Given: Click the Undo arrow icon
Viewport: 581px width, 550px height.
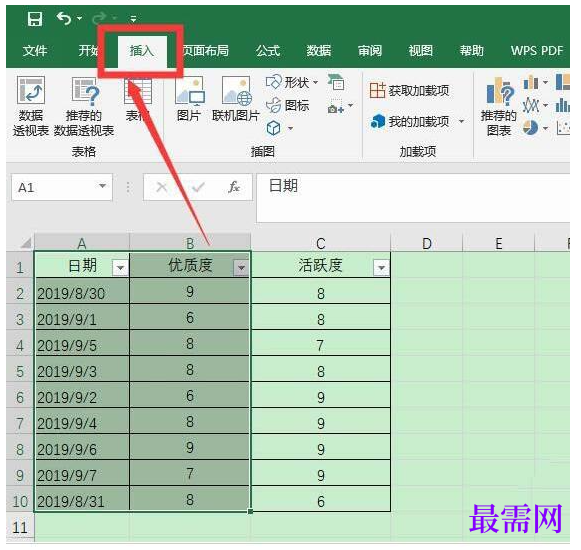Looking at the screenshot, I should [x=64, y=18].
